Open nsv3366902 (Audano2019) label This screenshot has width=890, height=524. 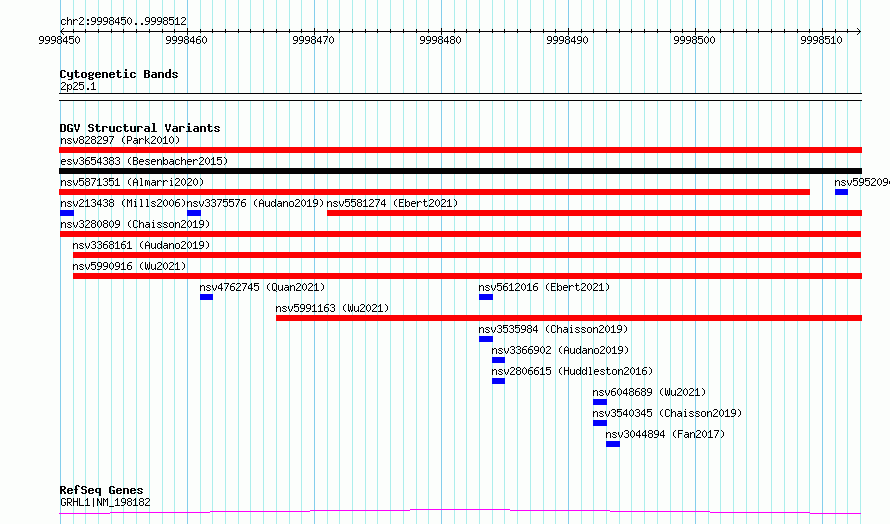560,350
